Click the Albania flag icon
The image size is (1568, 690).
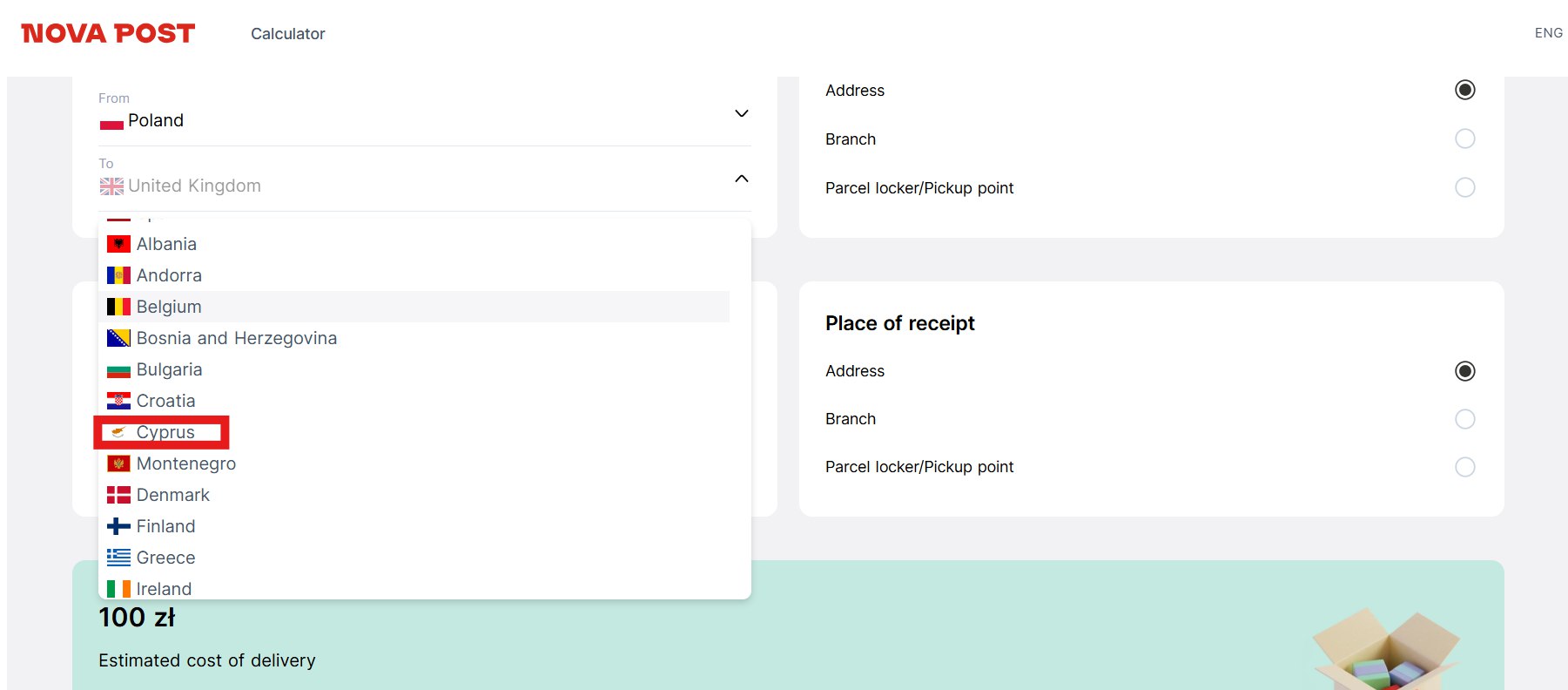coord(118,244)
